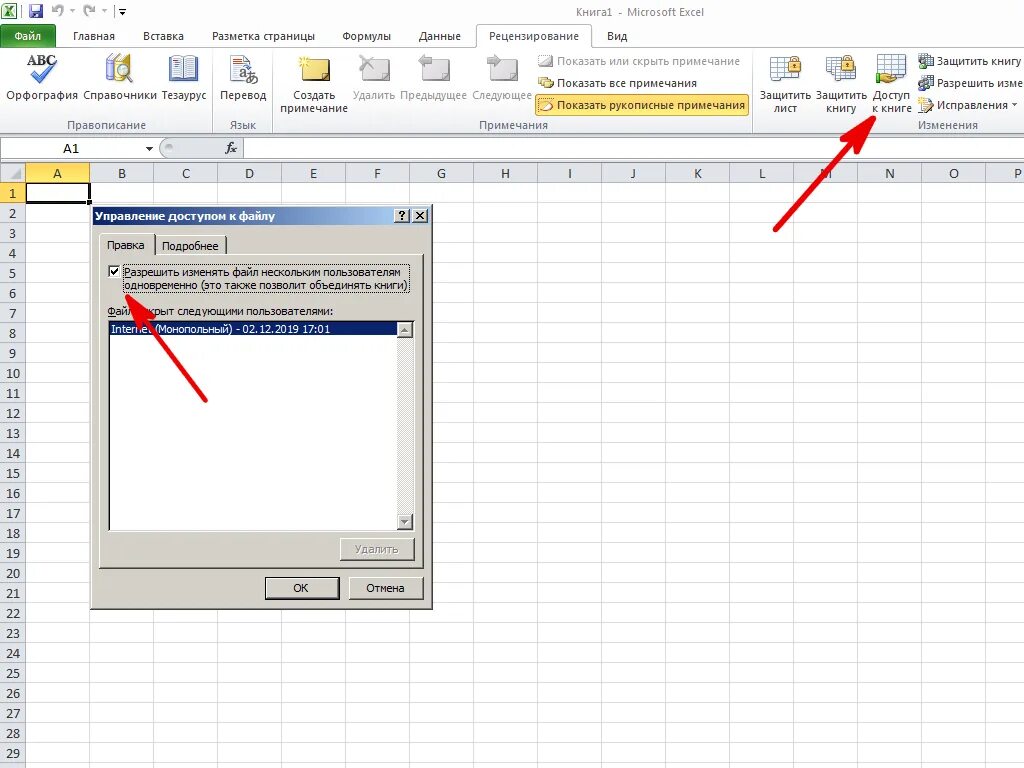
Task: Open the Файл tab
Action: point(27,37)
